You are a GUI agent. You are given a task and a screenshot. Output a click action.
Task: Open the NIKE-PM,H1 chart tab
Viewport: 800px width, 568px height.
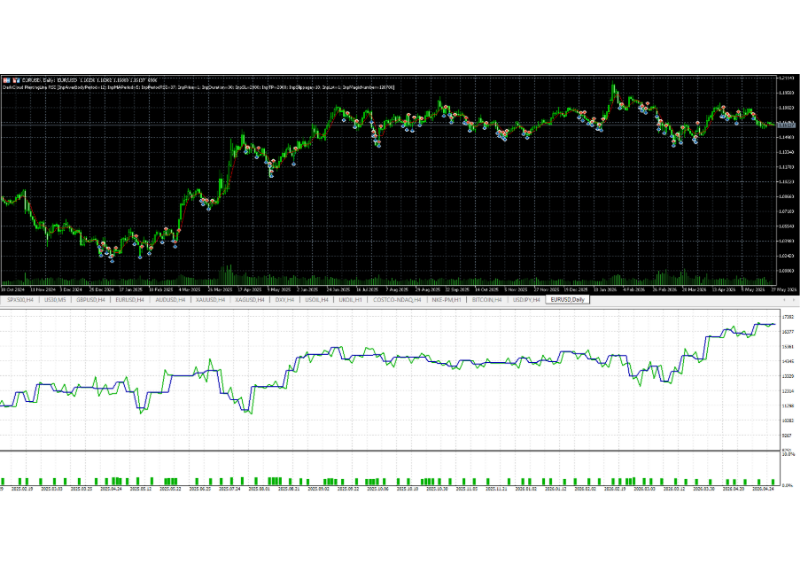coord(446,300)
